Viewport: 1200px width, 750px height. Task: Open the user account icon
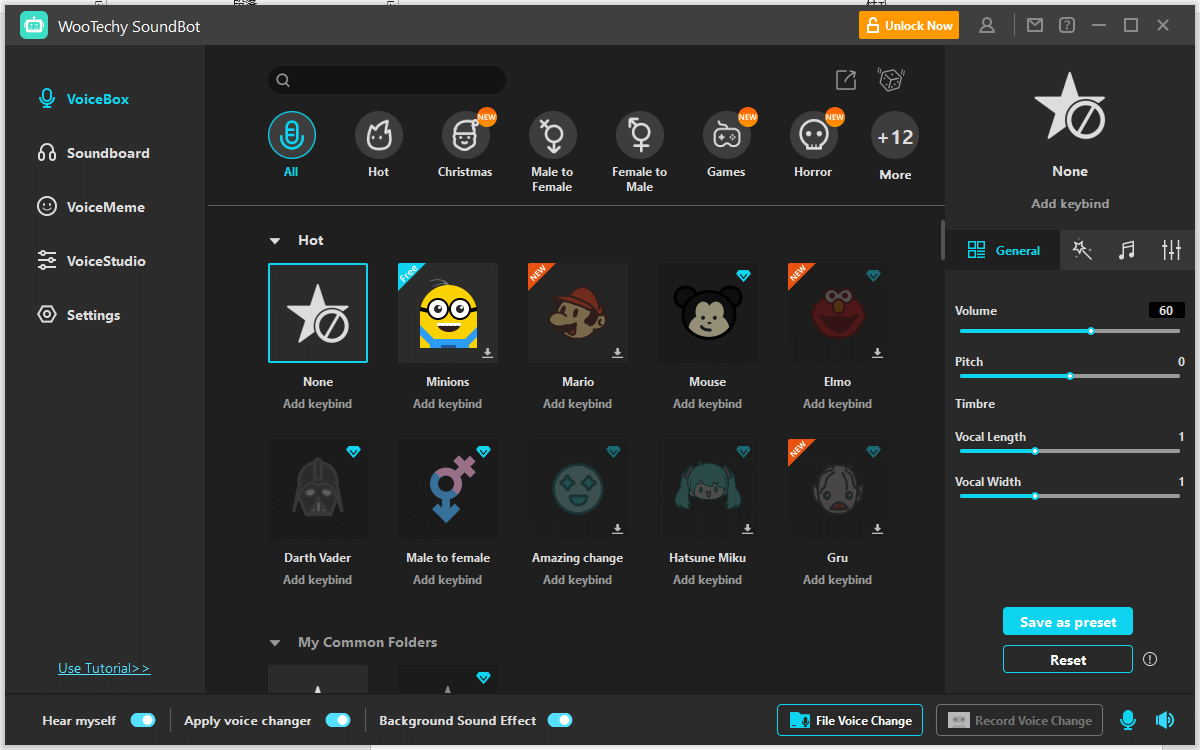pyautogui.click(x=987, y=26)
